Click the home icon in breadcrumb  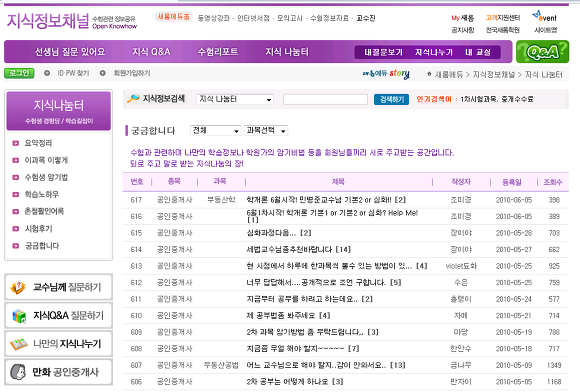click(x=429, y=74)
